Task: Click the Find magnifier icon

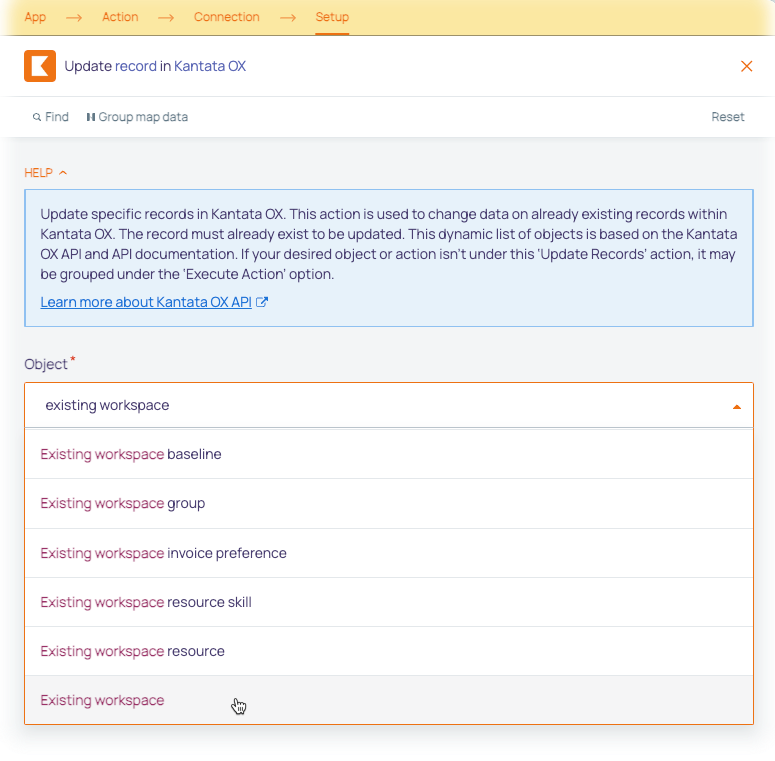Action: [37, 117]
